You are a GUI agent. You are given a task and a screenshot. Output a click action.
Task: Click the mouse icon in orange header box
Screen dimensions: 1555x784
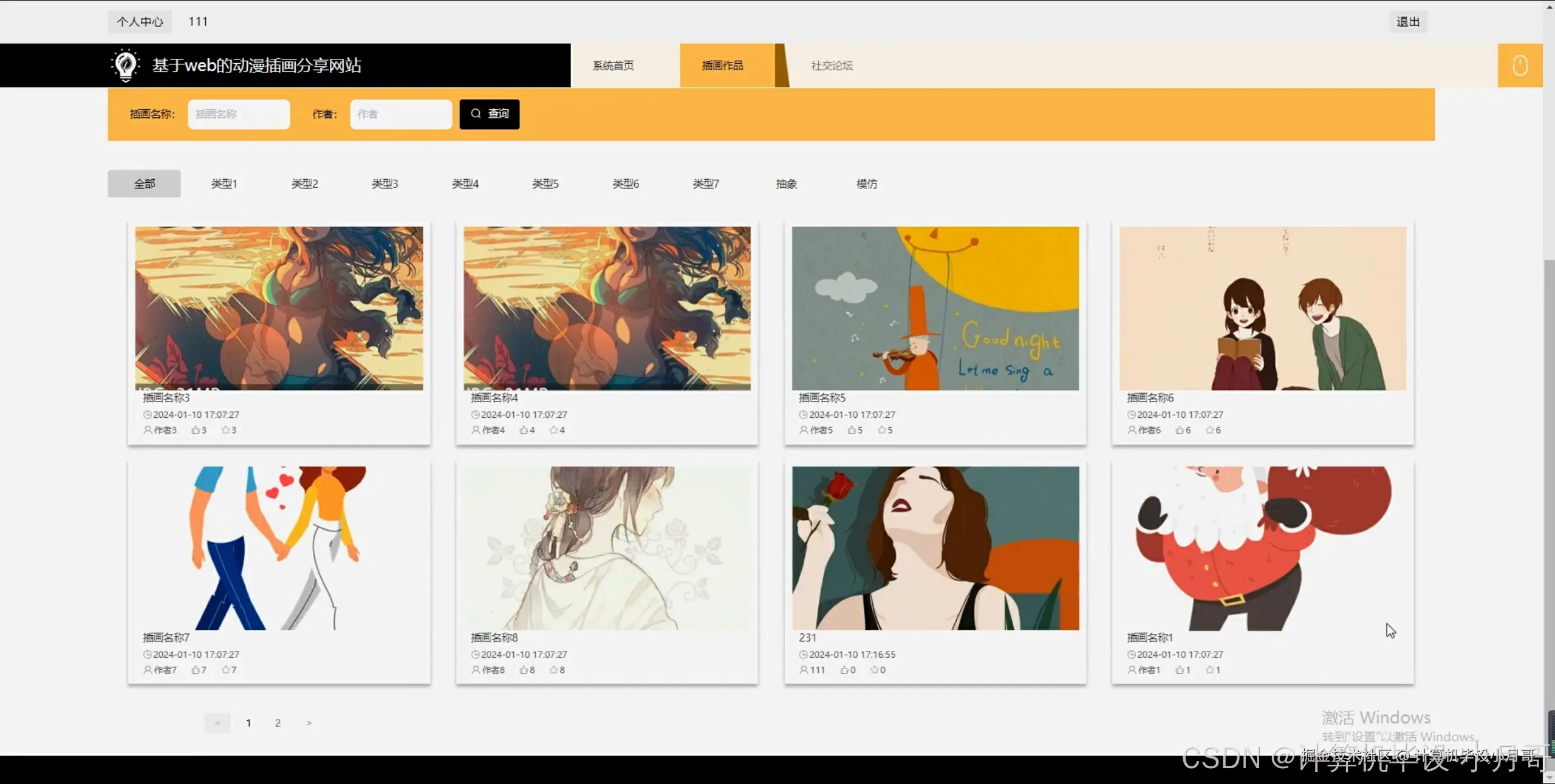click(x=1520, y=66)
